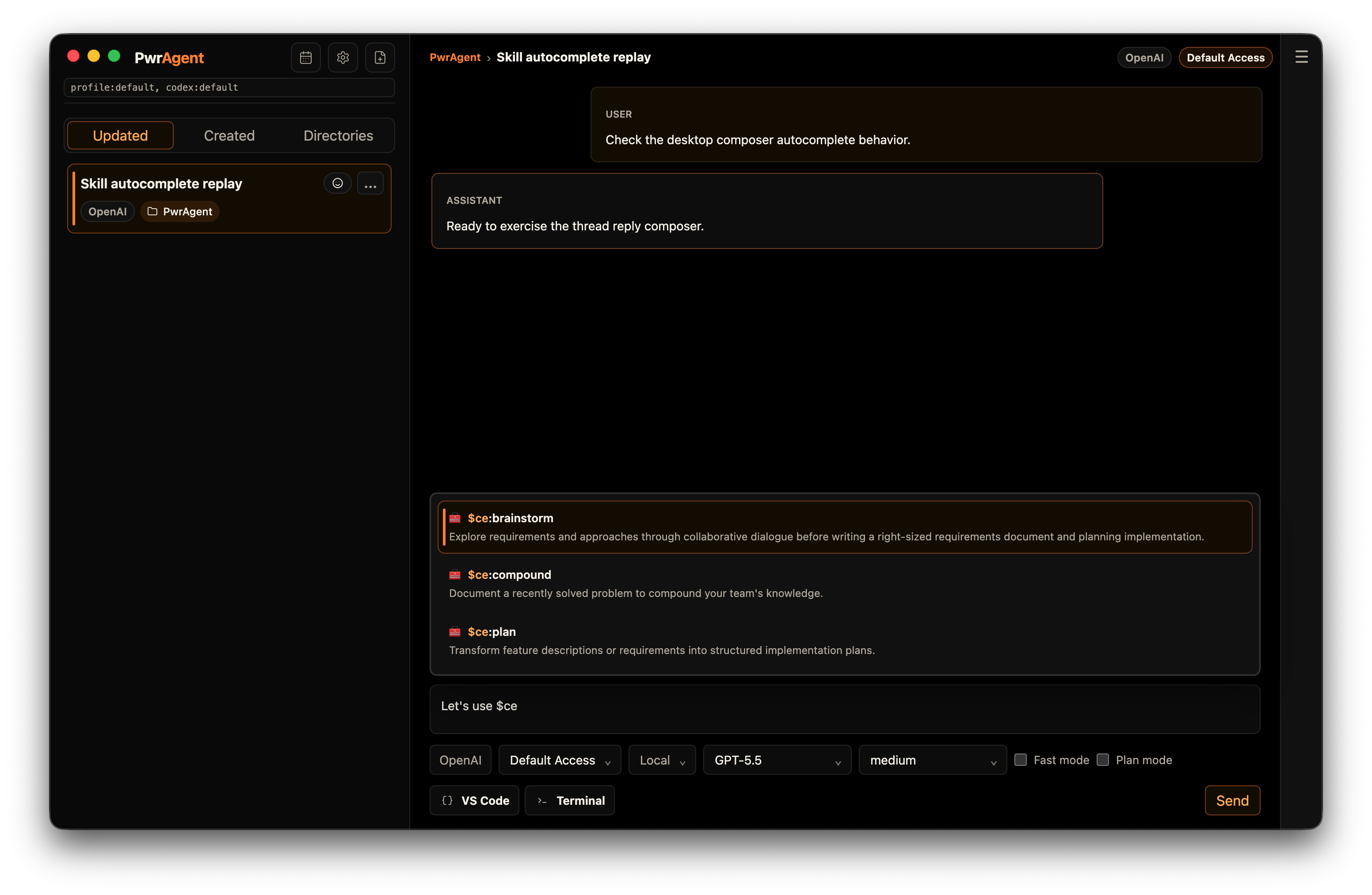This screenshot has width=1372, height=895.
Task: Open Terminal button
Action: [570, 800]
